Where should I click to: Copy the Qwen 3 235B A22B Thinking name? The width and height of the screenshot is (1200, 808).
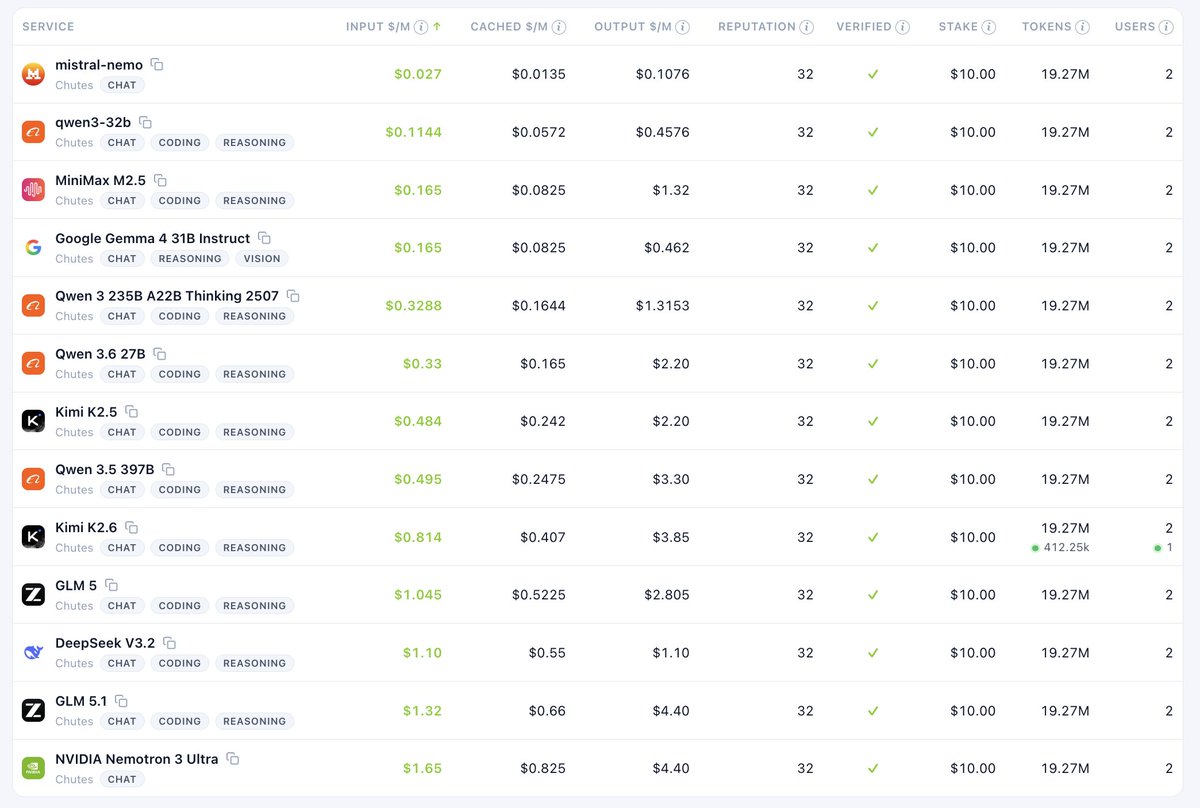pyautogui.click(x=293, y=296)
